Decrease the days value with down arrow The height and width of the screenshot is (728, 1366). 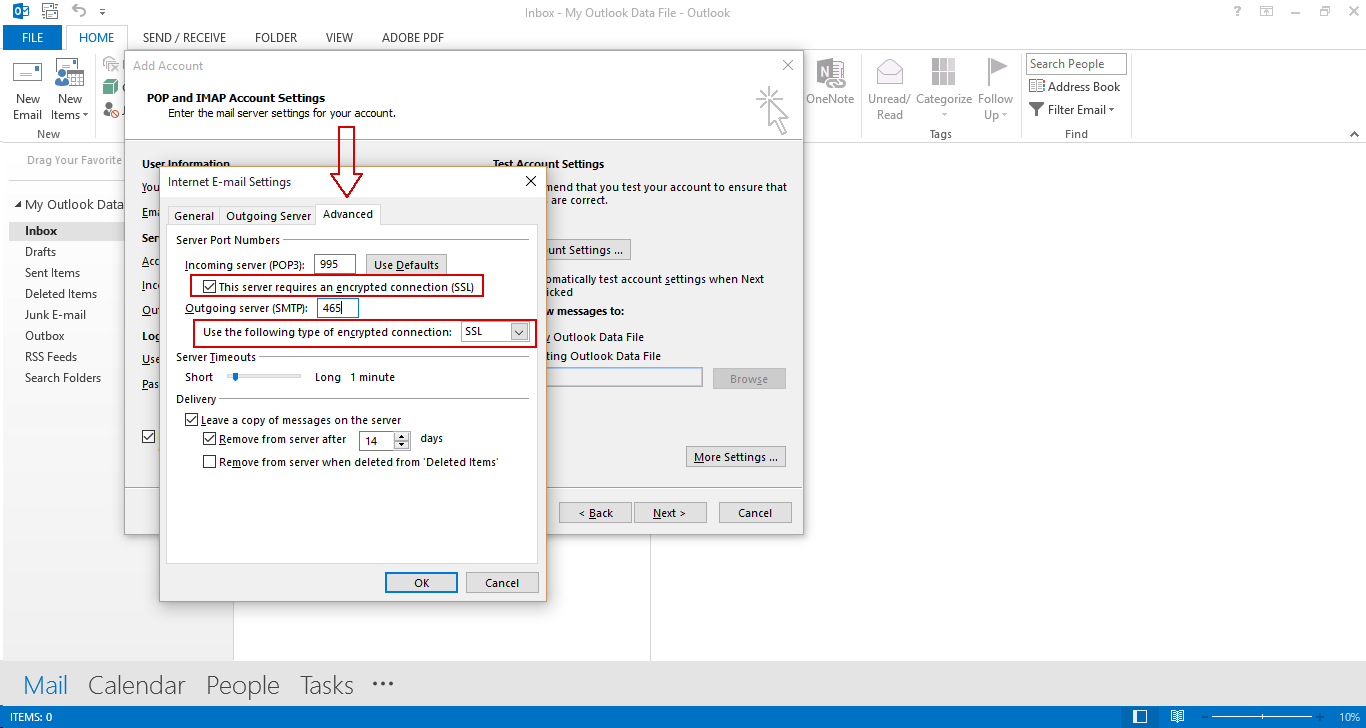coord(402,446)
